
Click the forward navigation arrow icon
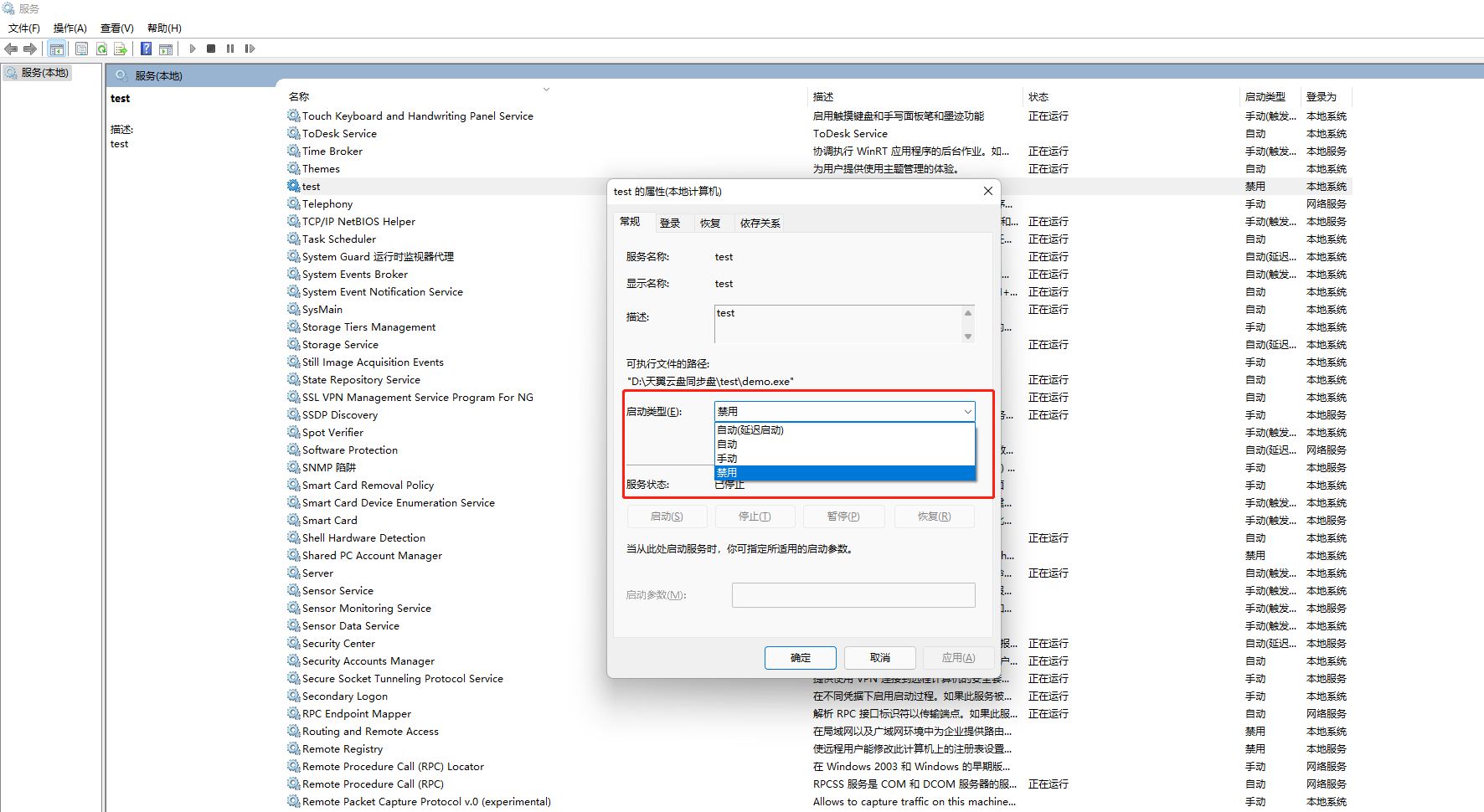coord(30,49)
